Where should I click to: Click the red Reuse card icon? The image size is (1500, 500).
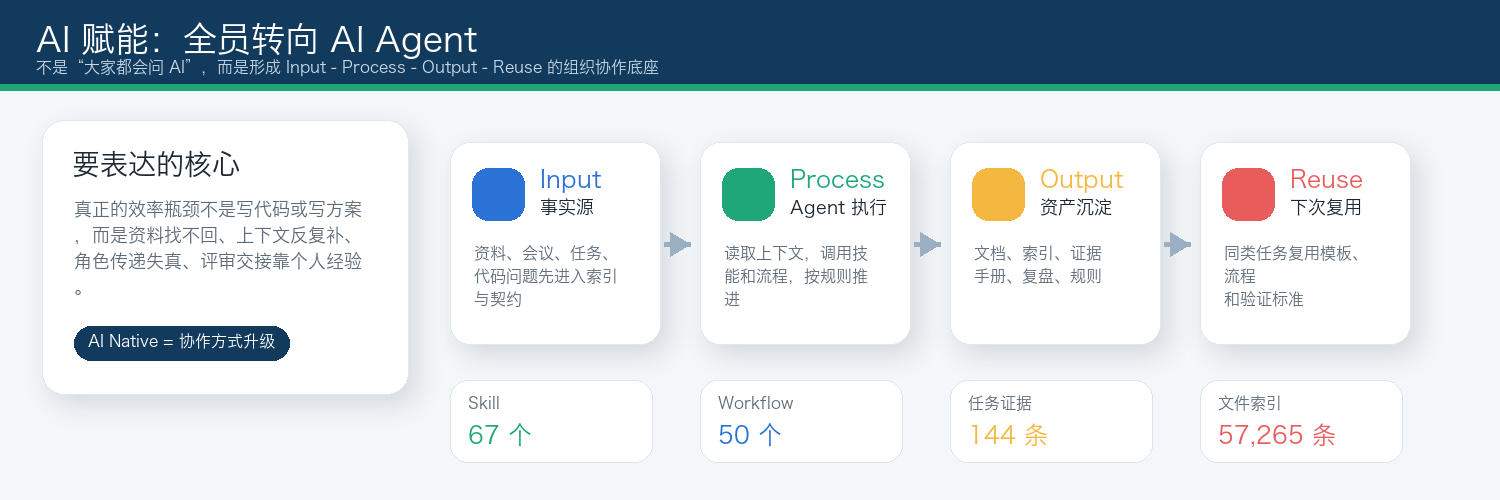point(1248,194)
